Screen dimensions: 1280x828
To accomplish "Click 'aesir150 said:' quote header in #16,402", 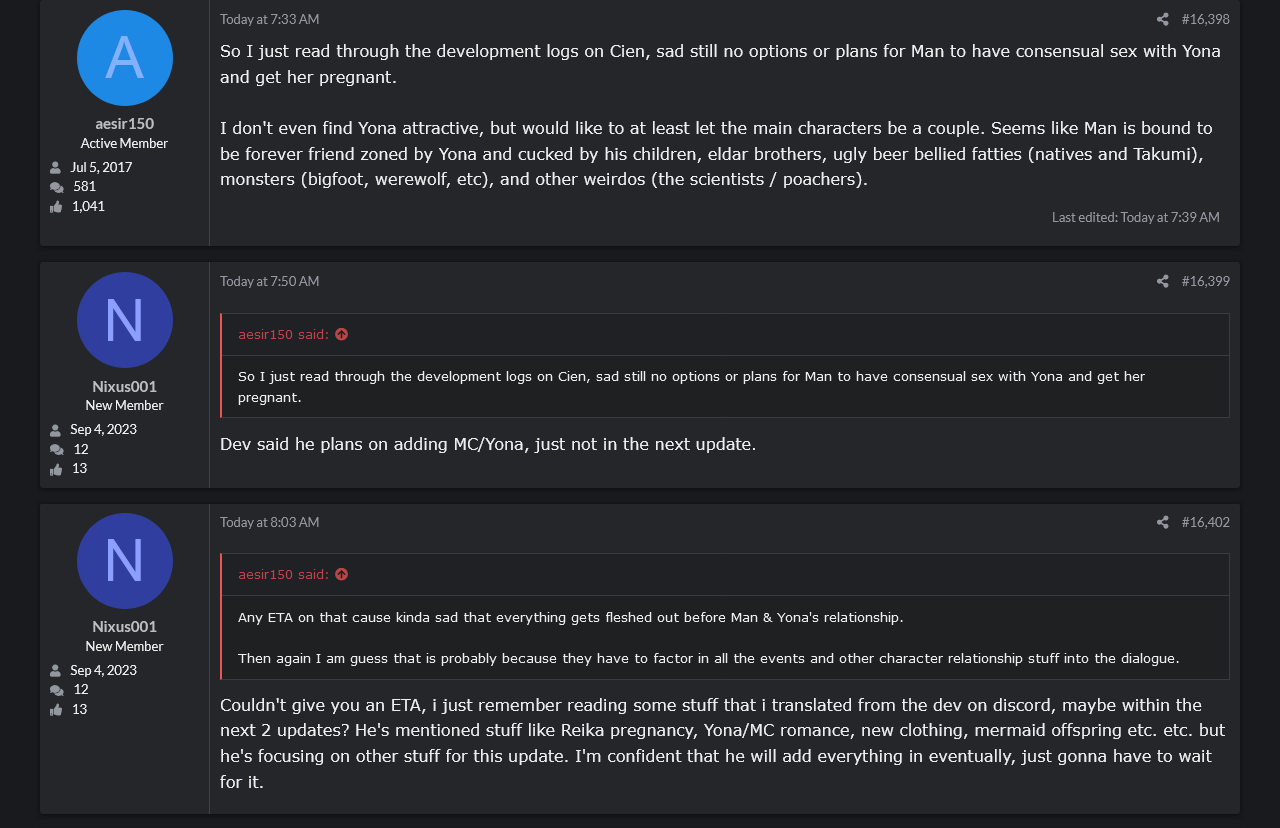I will 283,574.
